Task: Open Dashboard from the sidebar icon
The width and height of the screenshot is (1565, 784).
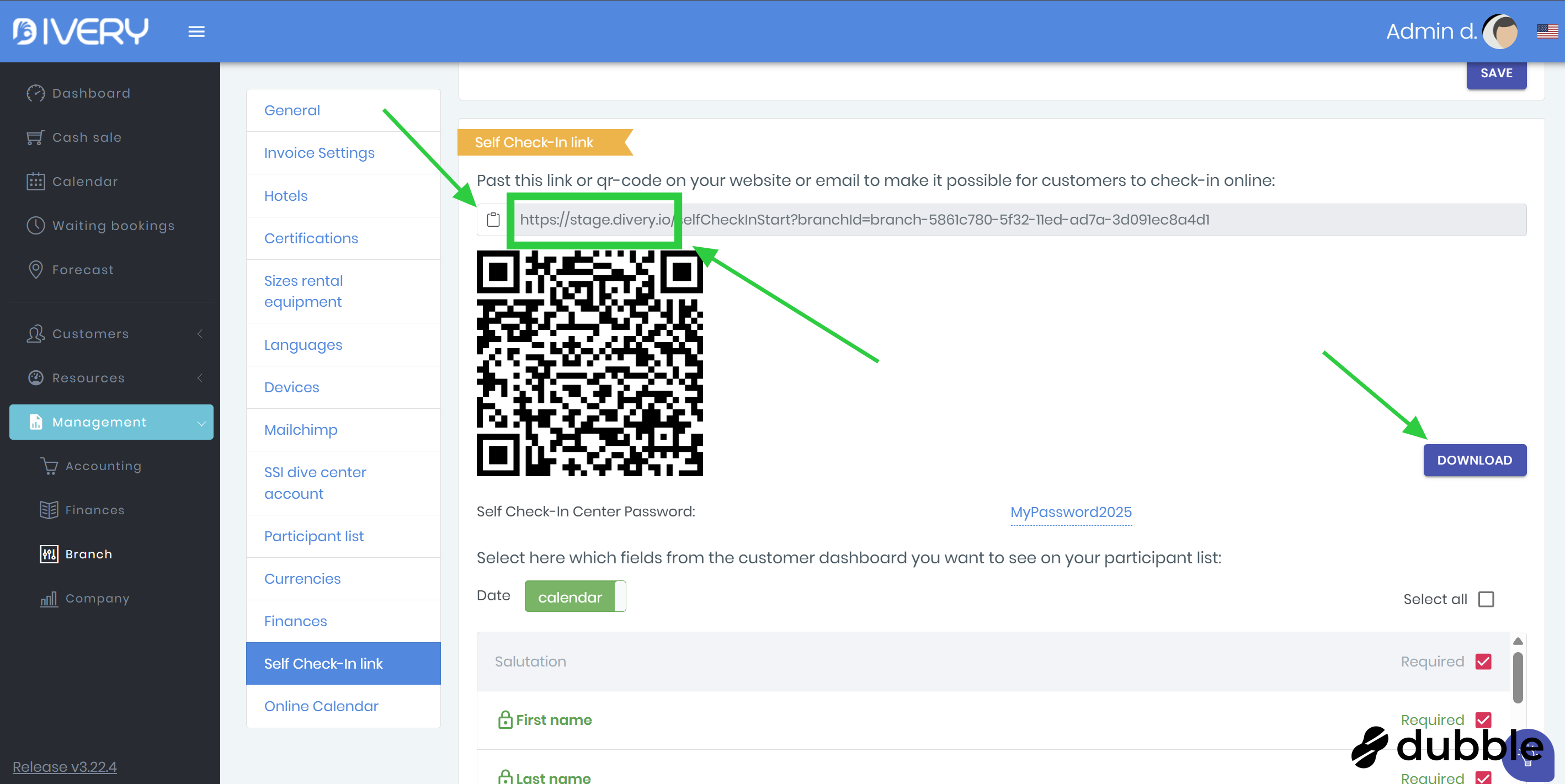Action: pyautogui.click(x=36, y=93)
